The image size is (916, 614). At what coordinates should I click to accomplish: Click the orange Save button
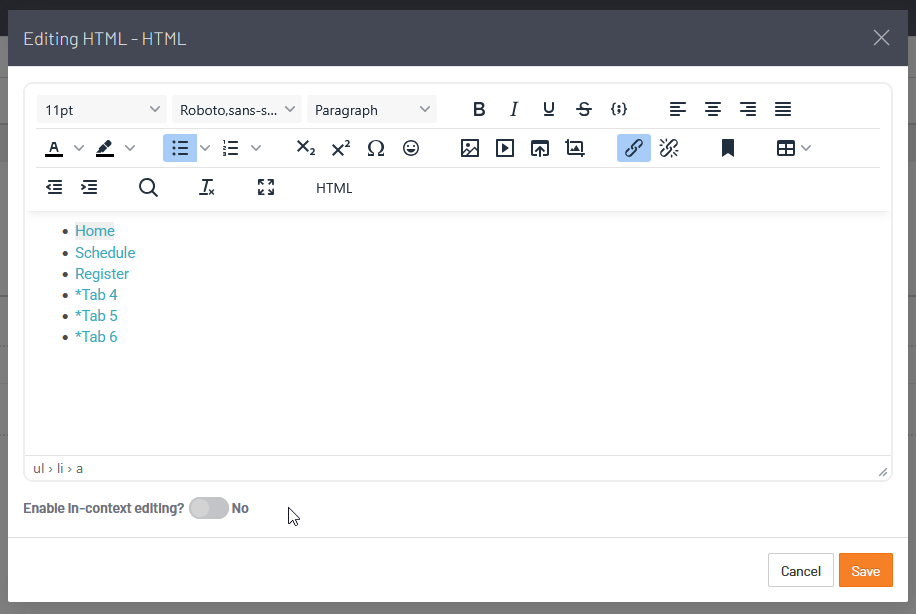click(866, 570)
